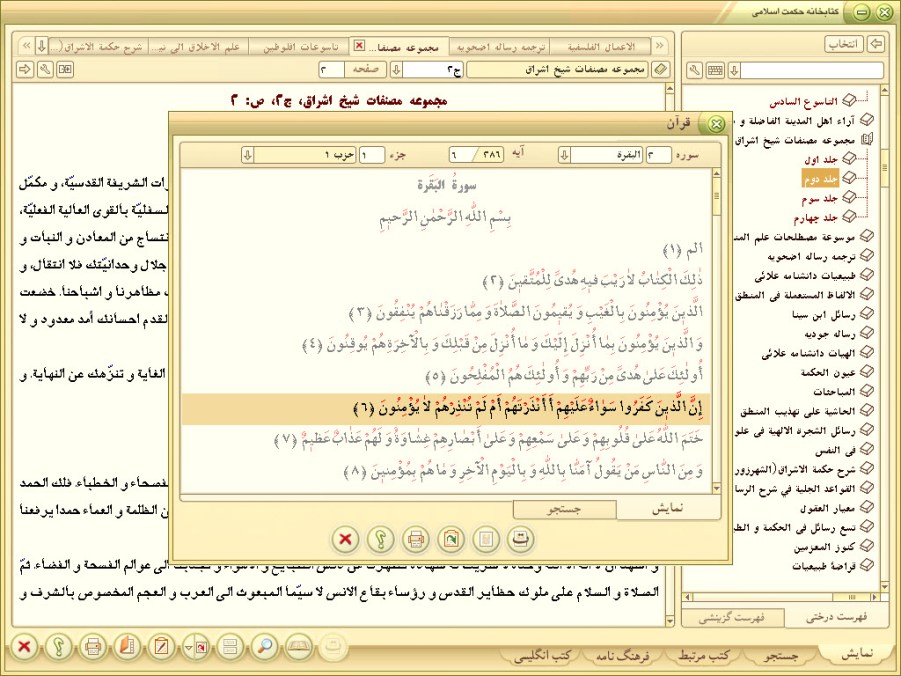The image size is (901, 676).
Task: Open the surah name dropdown showing البقرة
Action: click(564, 155)
